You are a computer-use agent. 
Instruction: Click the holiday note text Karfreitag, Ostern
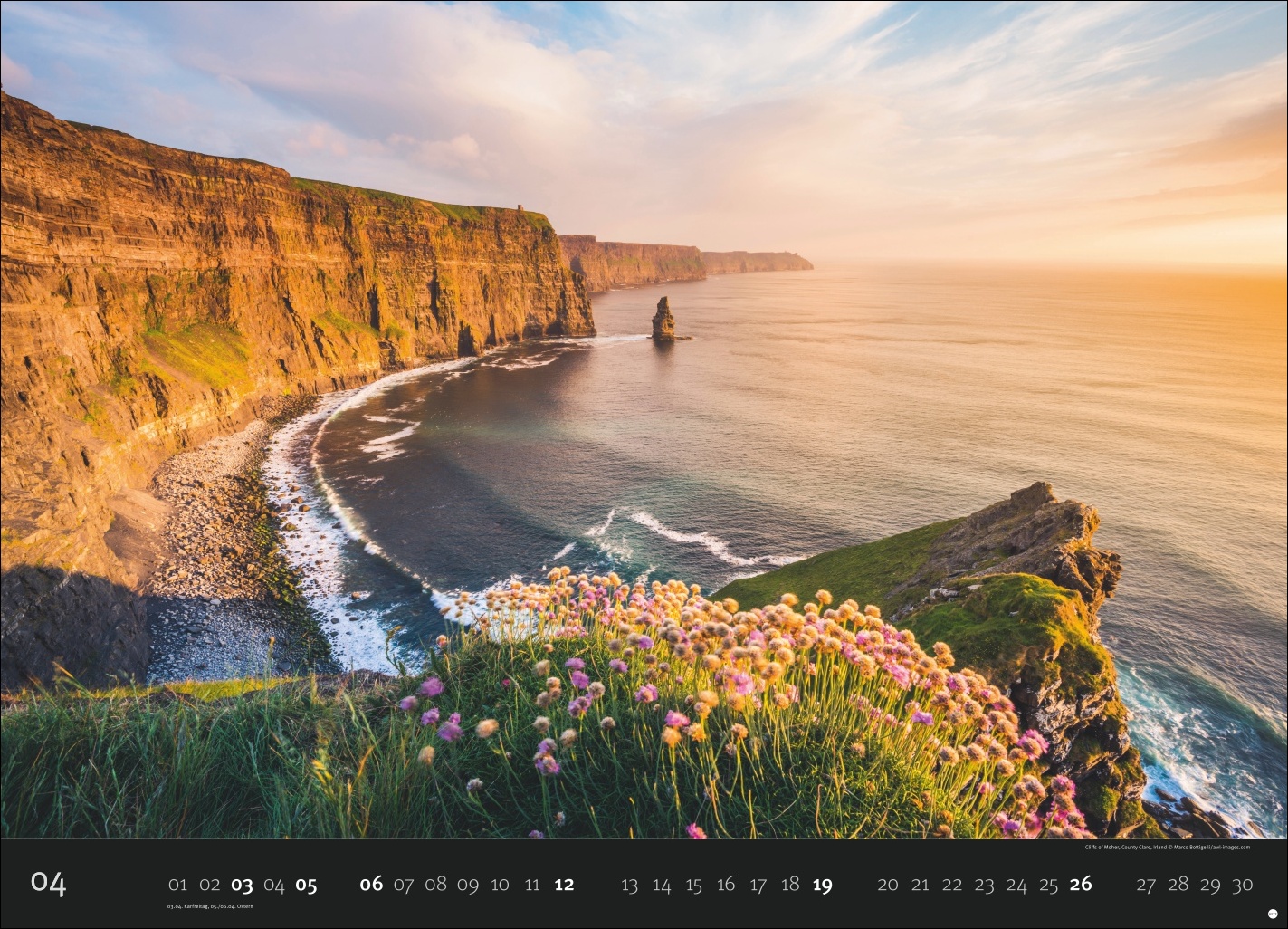pos(210,906)
